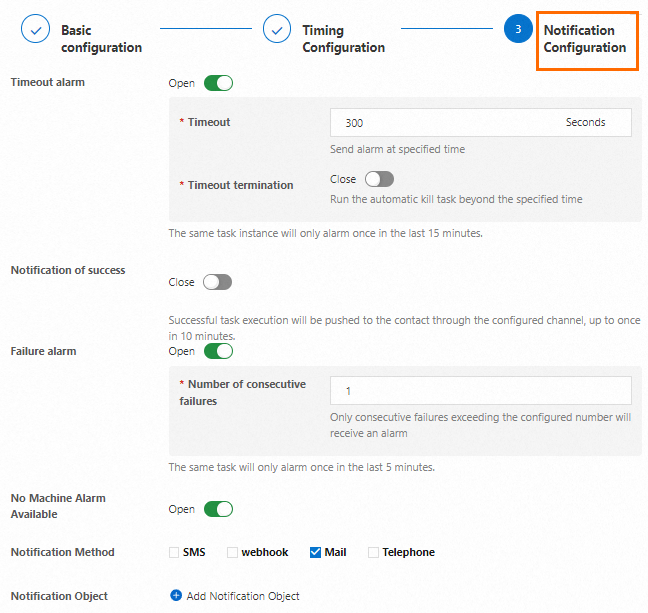Click Add Notification Object link

(x=243, y=596)
